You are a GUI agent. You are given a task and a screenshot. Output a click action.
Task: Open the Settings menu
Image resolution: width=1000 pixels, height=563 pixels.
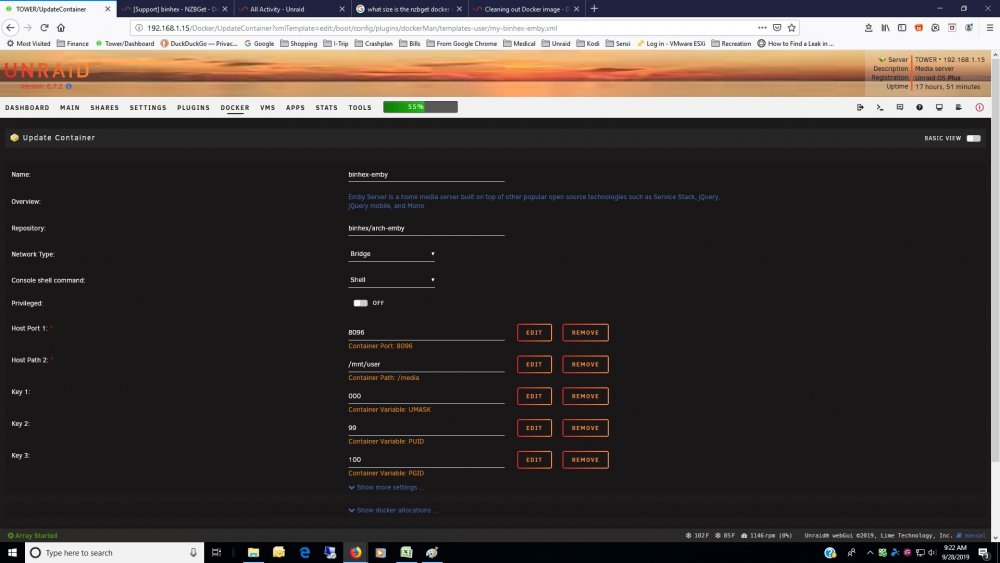point(148,108)
